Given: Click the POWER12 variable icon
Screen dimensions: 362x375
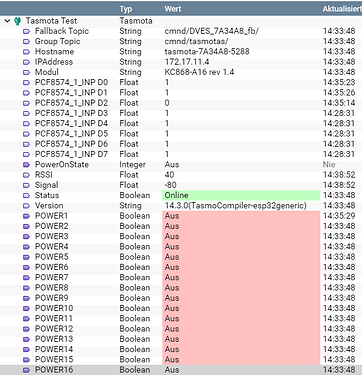Looking at the screenshot, I should point(26,329).
